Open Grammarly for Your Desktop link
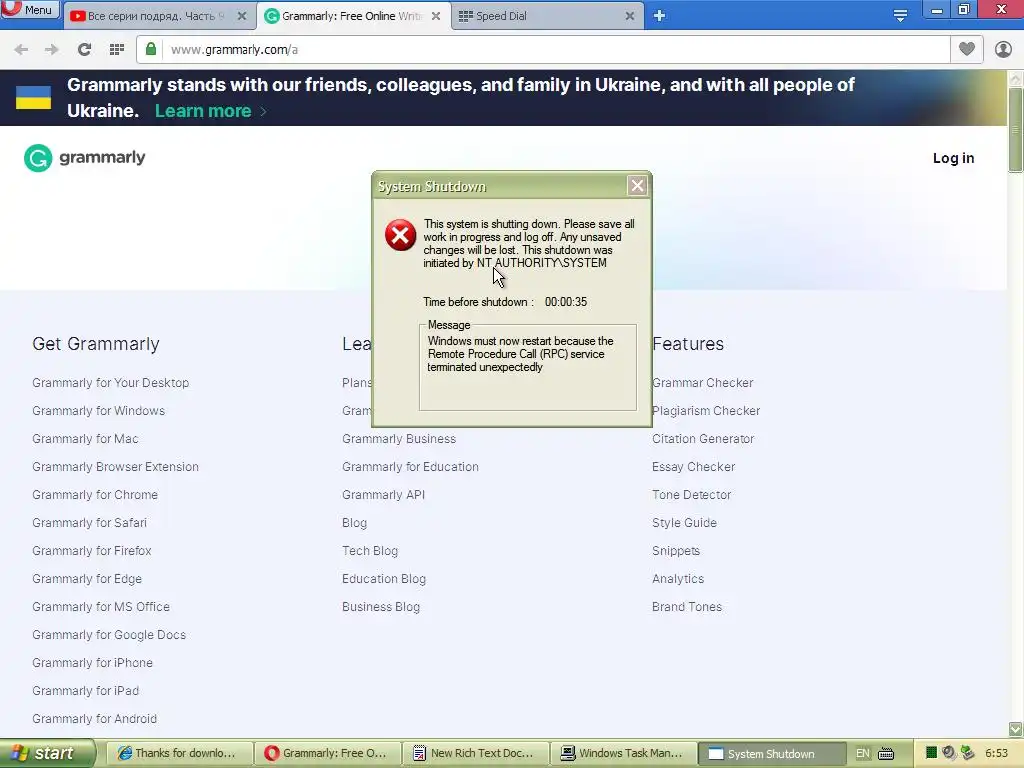Viewport: 1024px width, 768px height. pyautogui.click(x=110, y=383)
